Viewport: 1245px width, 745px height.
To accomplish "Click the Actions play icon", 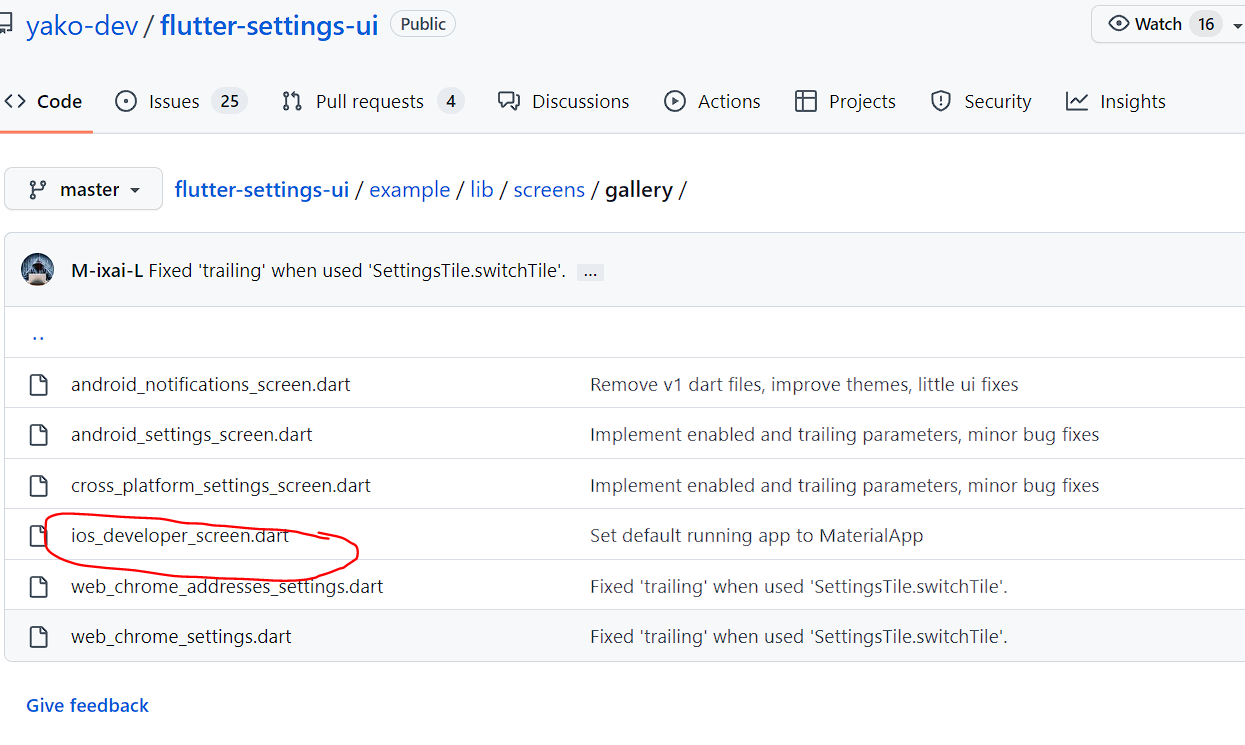I will pos(675,101).
